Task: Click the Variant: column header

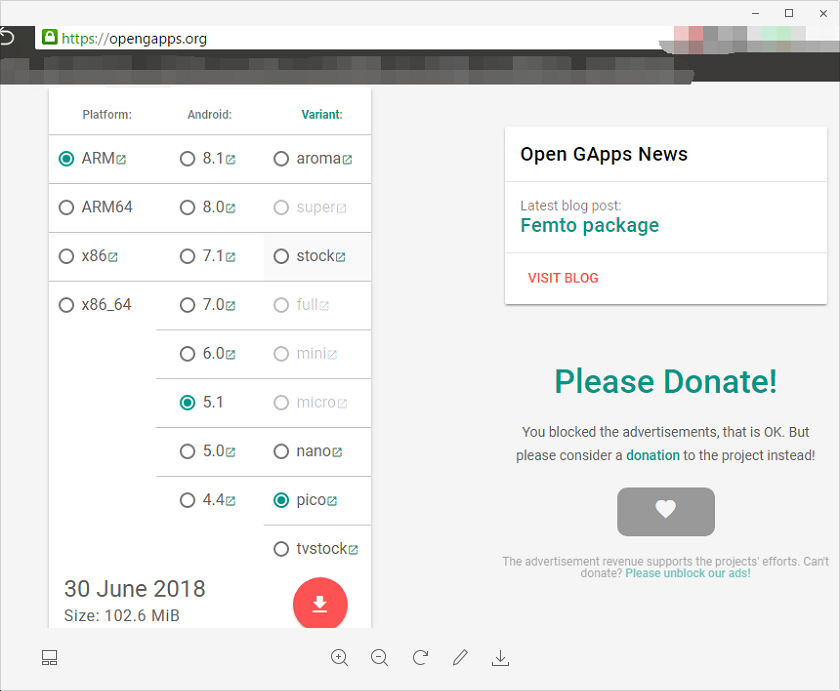Action: (x=321, y=114)
